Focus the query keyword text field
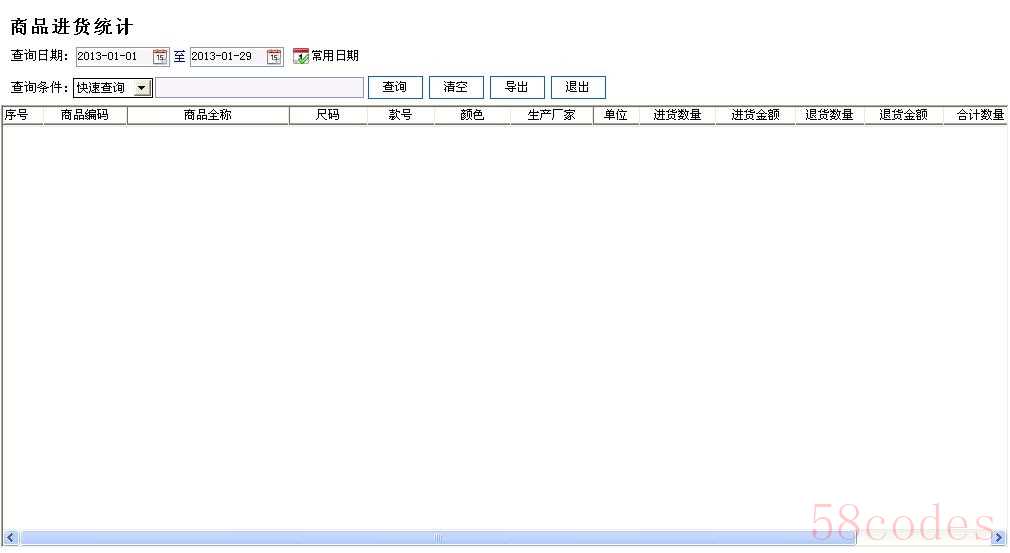This screenshot has width=1010, height=553. (x=259, y=88)
